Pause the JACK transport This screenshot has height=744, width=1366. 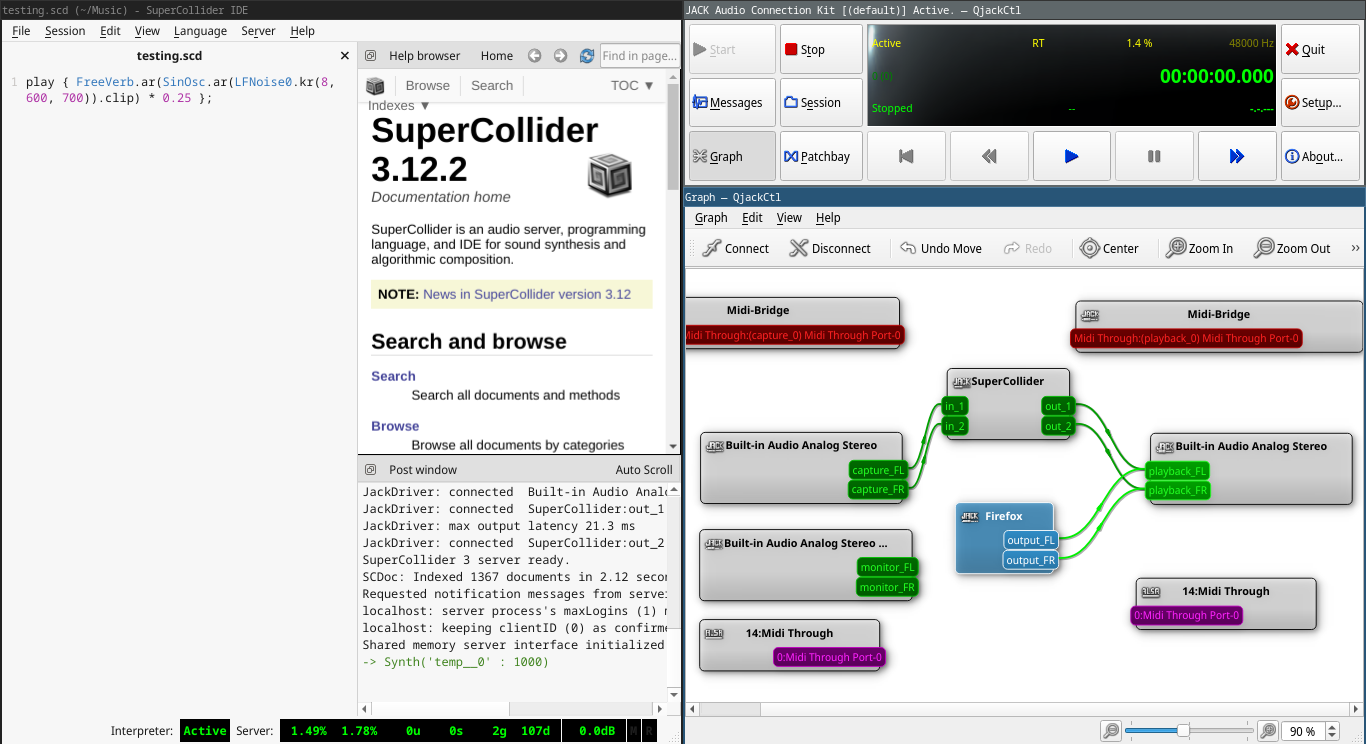1153,156
